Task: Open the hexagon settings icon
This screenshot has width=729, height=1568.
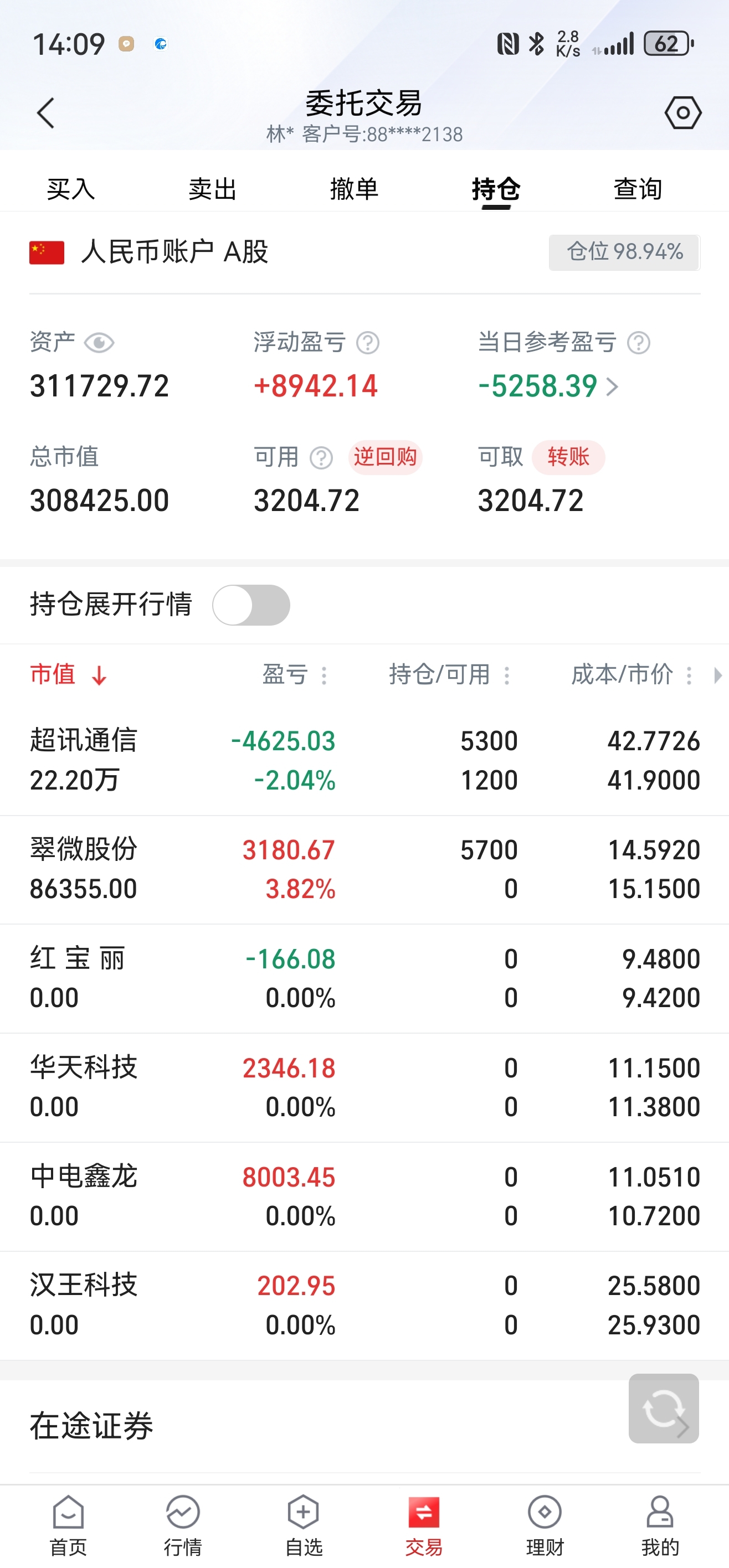Action: point(682,113)
